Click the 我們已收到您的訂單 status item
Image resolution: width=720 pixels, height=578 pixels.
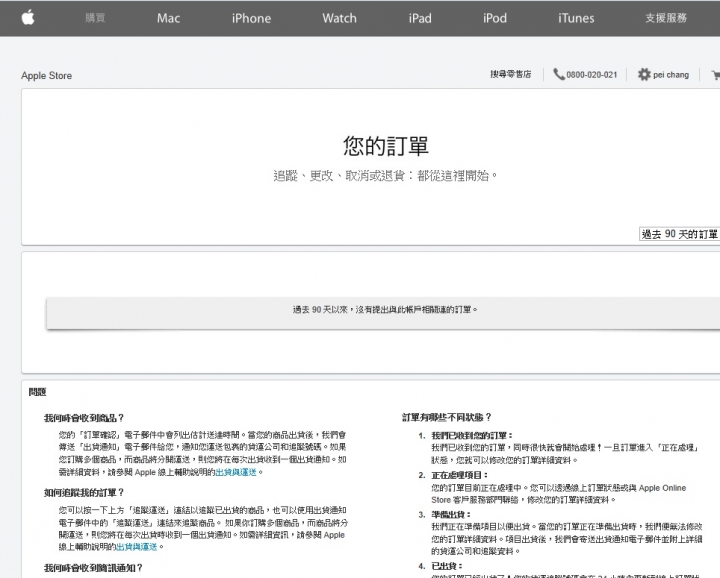click(472, 435)
